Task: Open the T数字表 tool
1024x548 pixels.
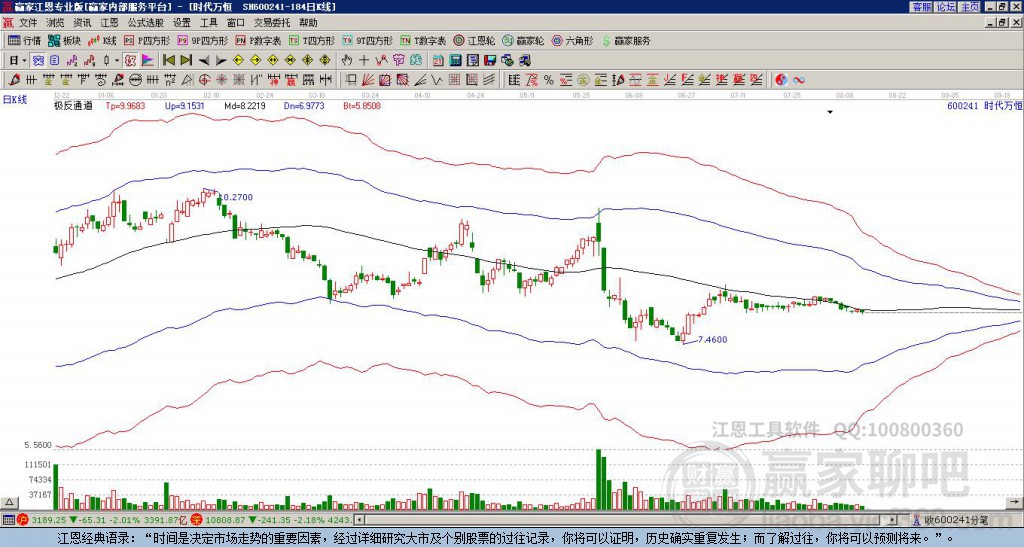Action: (423, 40)
